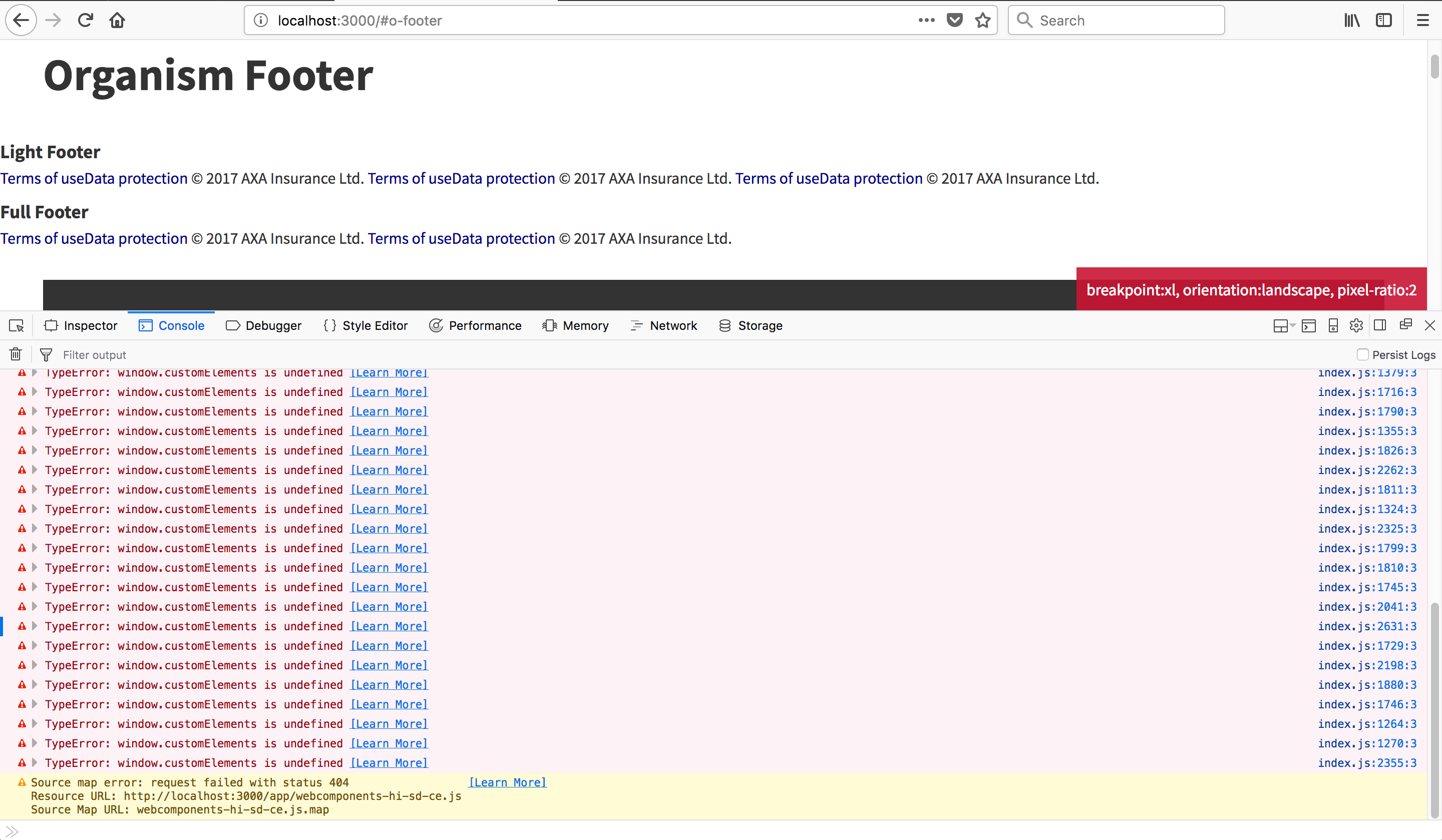Bookmark page with star icon
Image resolution: width=1442 pixels, height=840 pixels.
click(x=982, y=21)
